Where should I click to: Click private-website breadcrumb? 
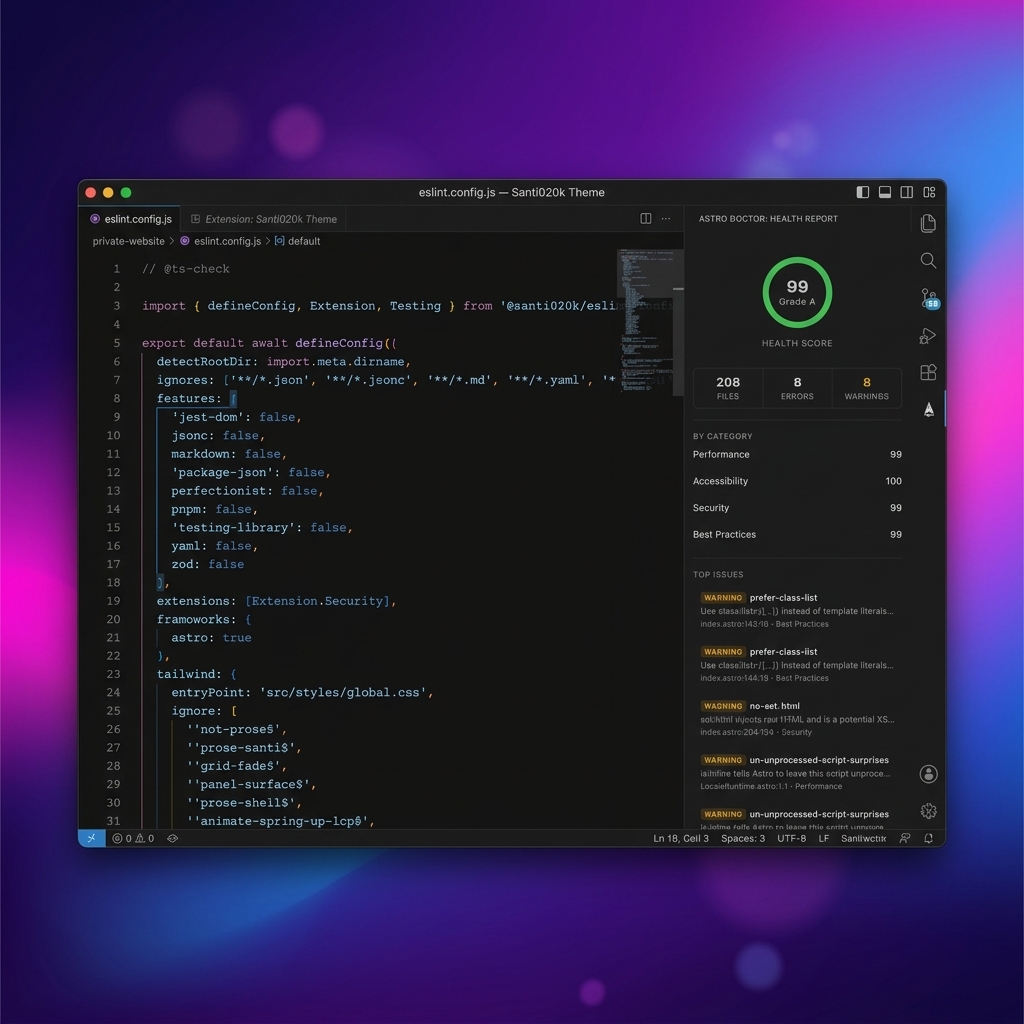click(x=128, y=241)
